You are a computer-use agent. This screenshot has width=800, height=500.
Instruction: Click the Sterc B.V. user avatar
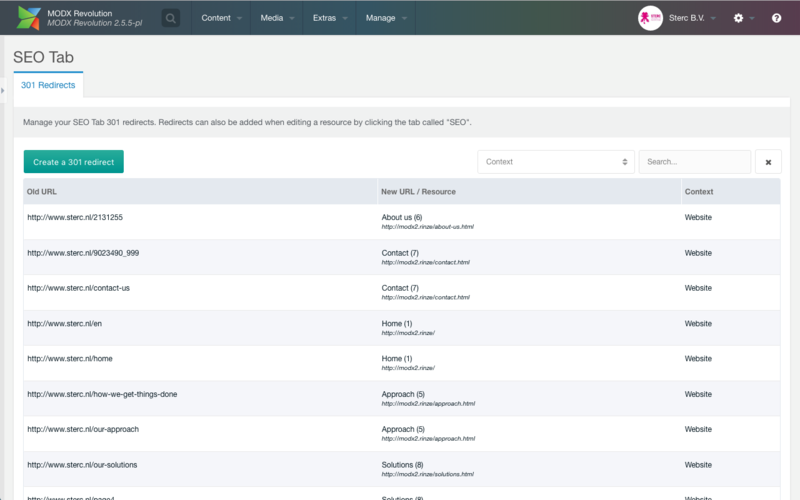point(650,18)
